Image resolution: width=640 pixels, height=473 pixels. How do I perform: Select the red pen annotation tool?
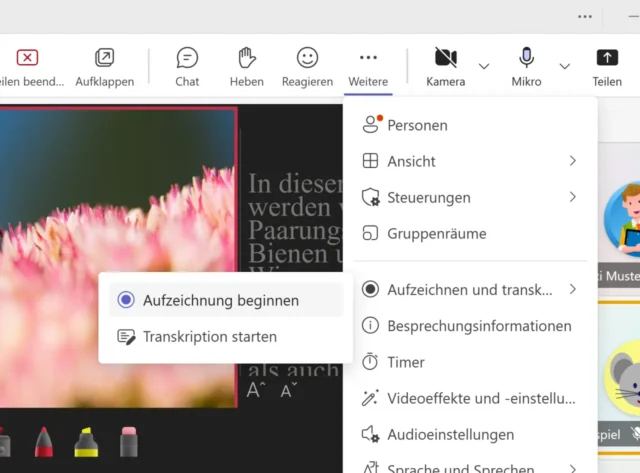click(x=44, y=442)
